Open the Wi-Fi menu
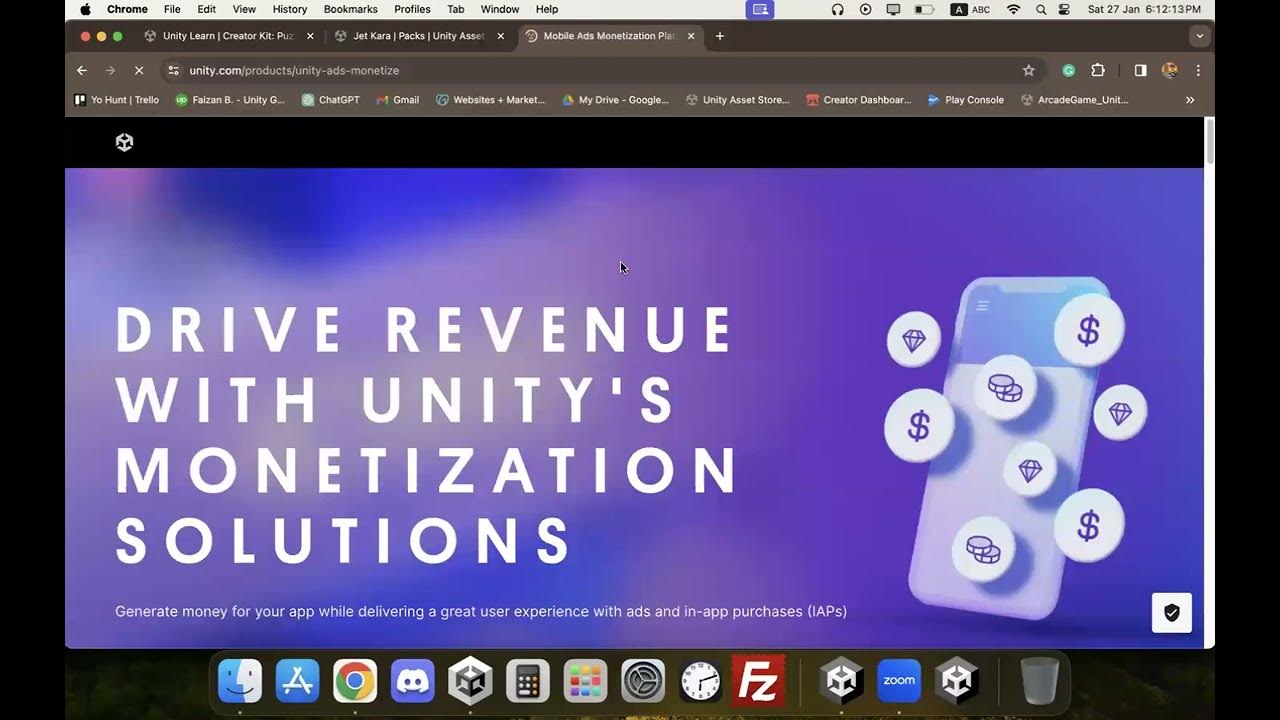The image size is (1280, 720). tap(1013, 9)
